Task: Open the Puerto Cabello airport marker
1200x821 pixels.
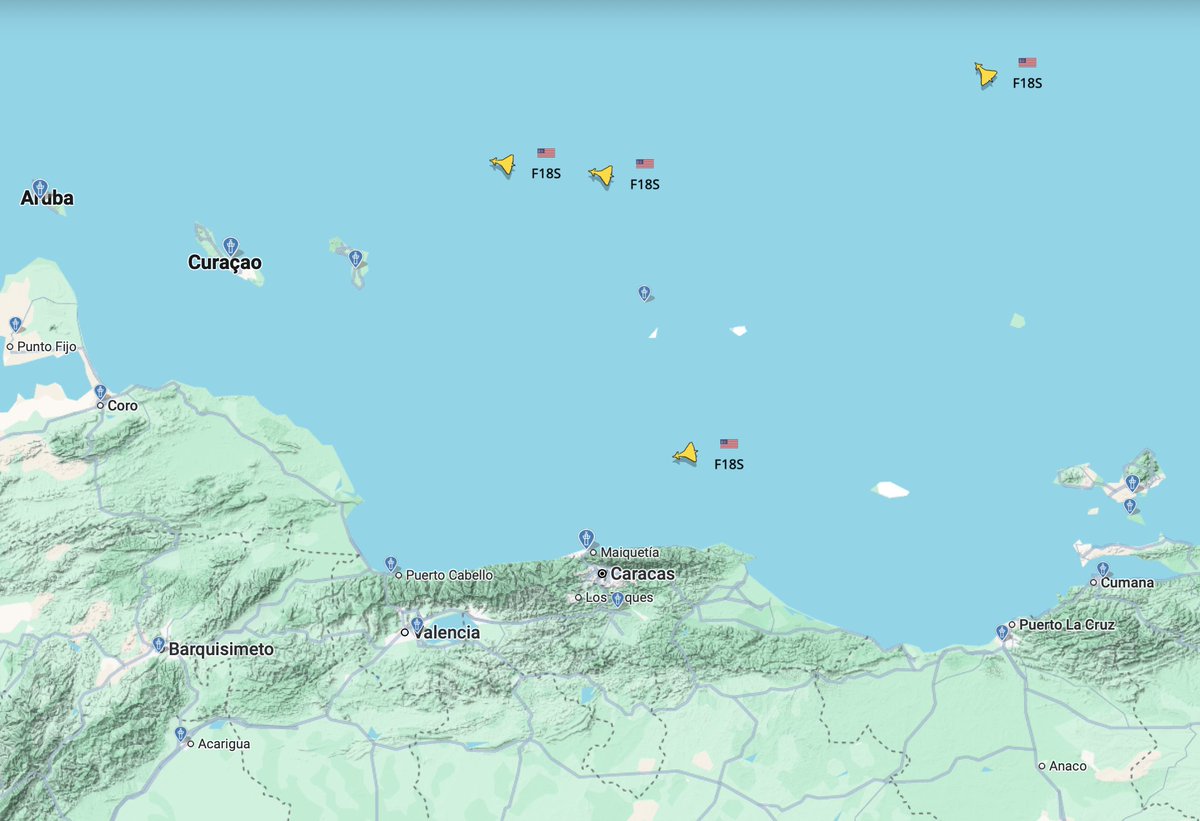Action: (390, 564)
